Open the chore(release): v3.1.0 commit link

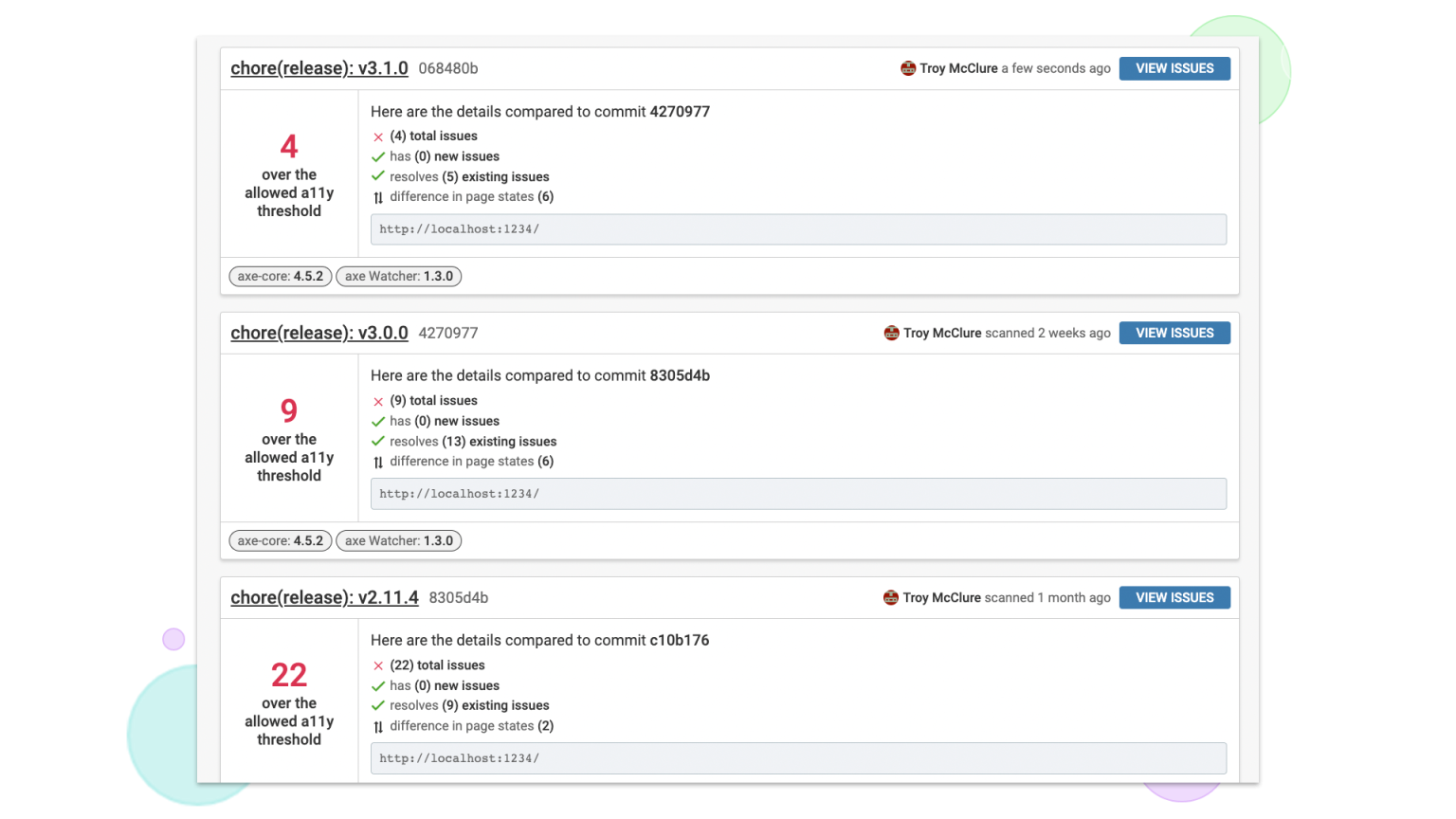coord(319,68)
